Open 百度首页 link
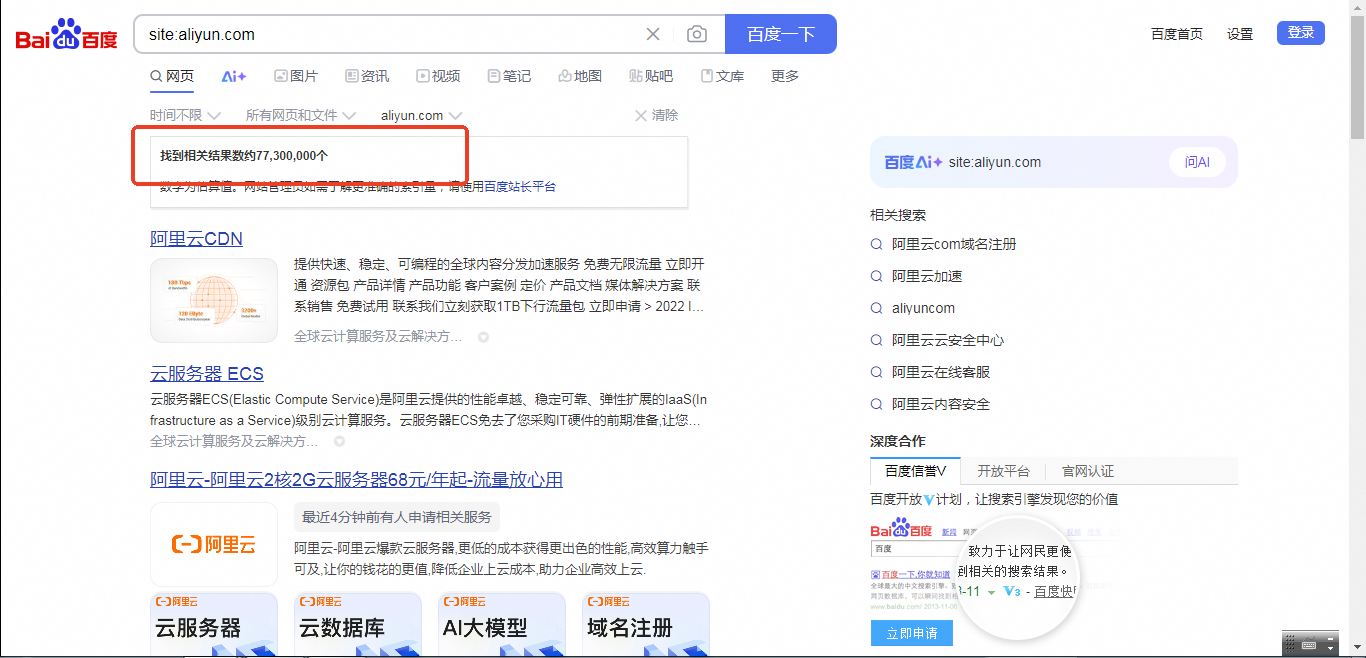The height and width of the screenshot is (658, 1366). coord(1177,34)
